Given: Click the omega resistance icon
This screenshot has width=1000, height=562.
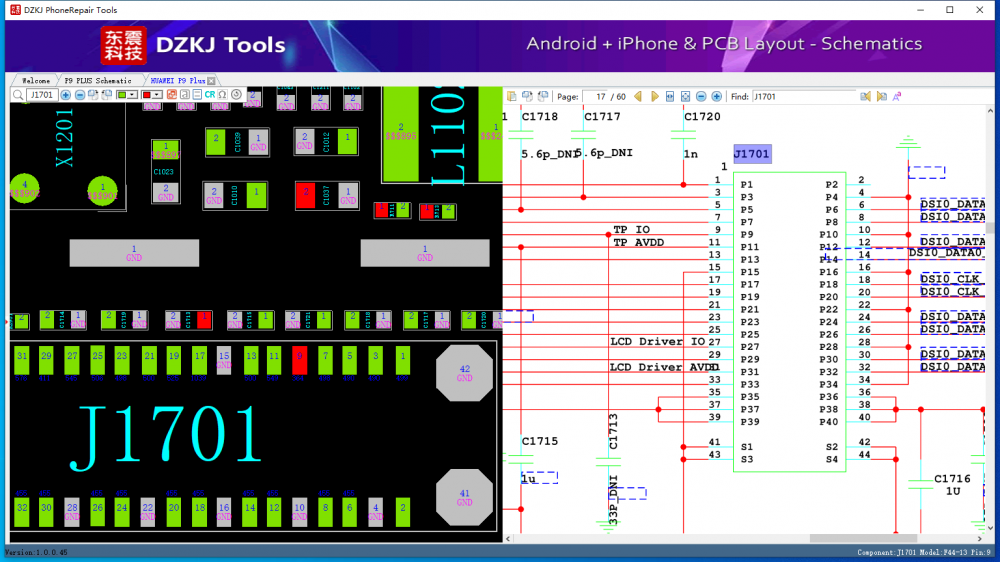Looking at the screenshot, I should pos(223,95).
